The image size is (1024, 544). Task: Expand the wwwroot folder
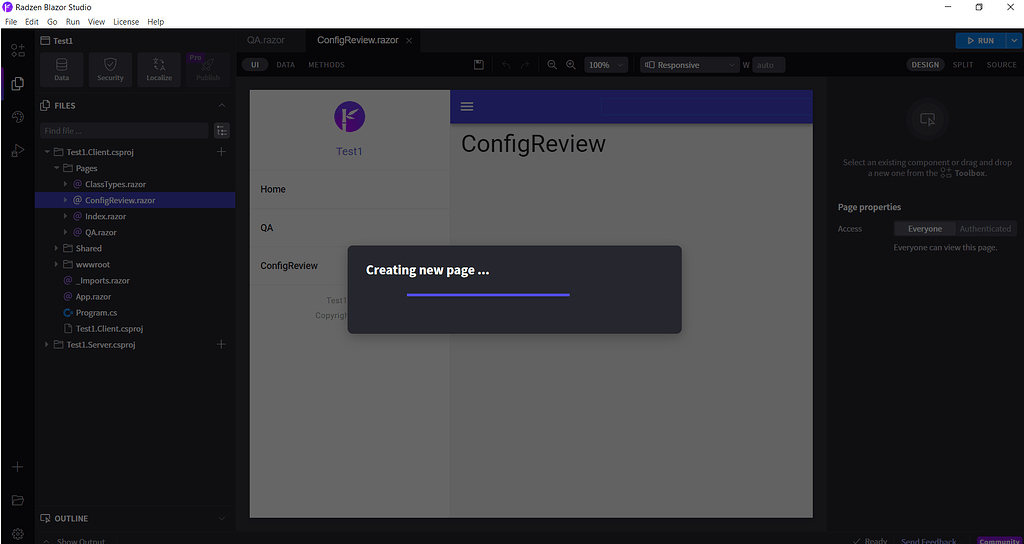[x=56, y=264]
